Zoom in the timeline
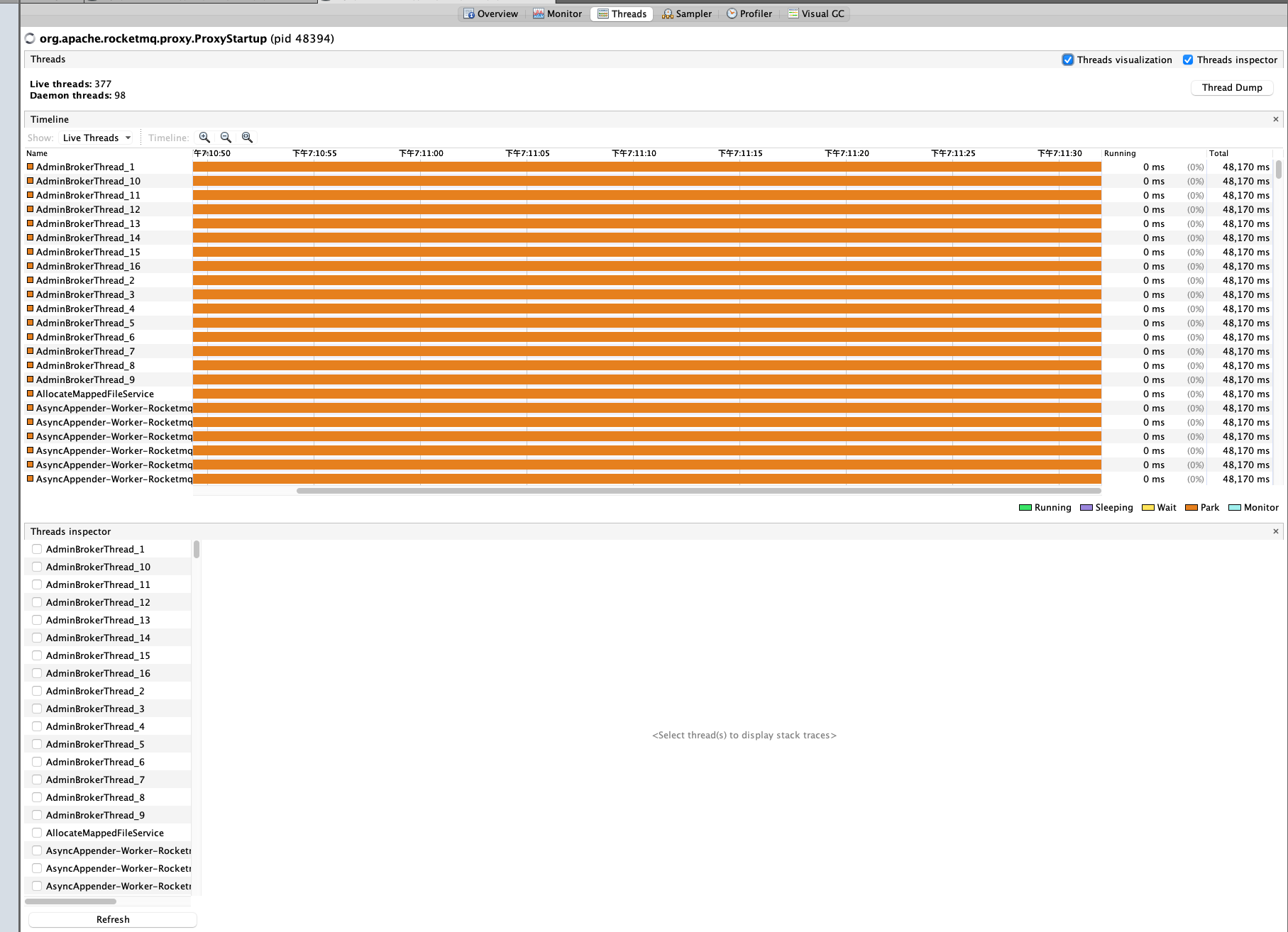 [x=204, y=138]
